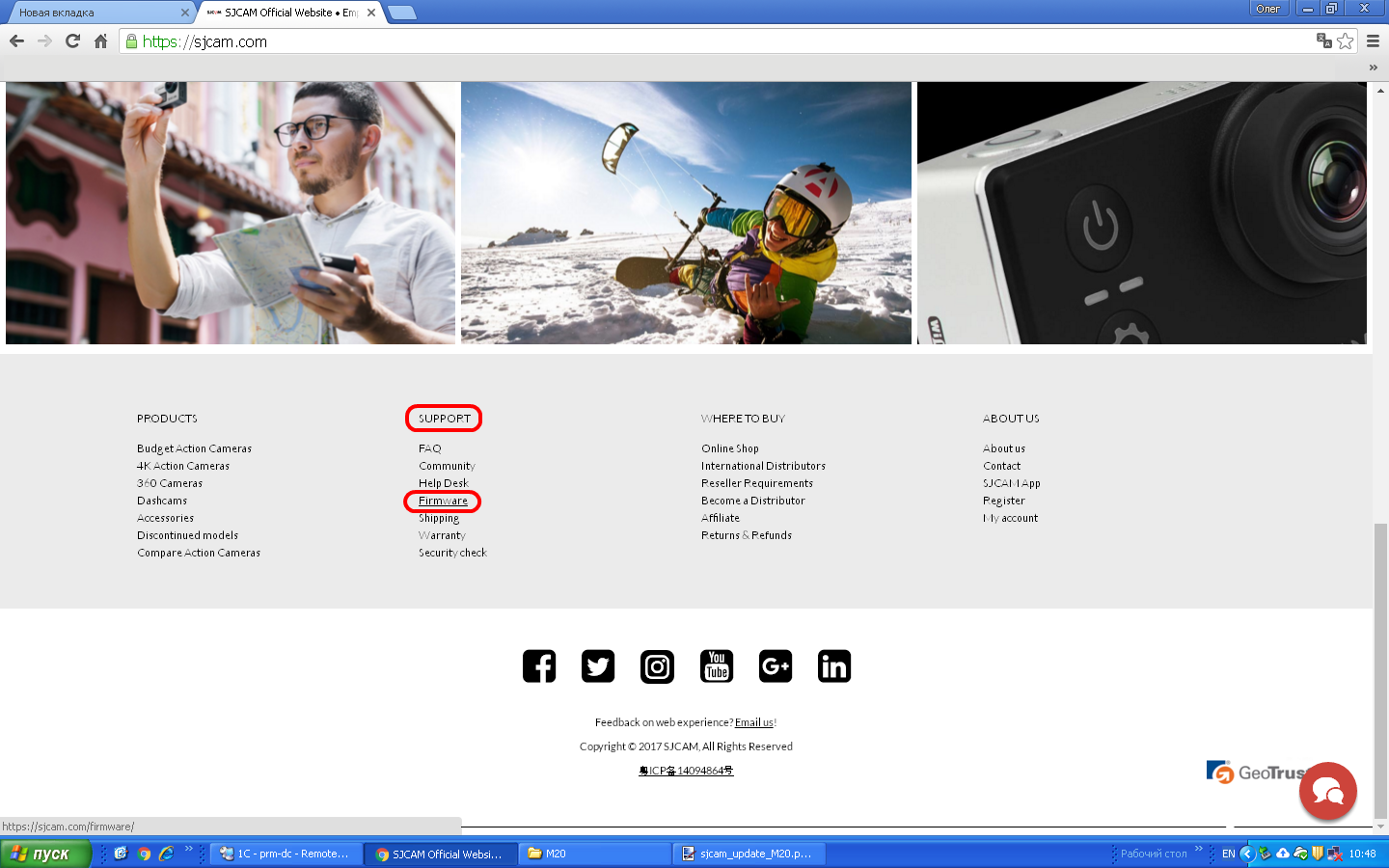The width and height of the screenshot is (1389, 868).
Task: Open a new tab button
Action: click(x=401, y=13)
